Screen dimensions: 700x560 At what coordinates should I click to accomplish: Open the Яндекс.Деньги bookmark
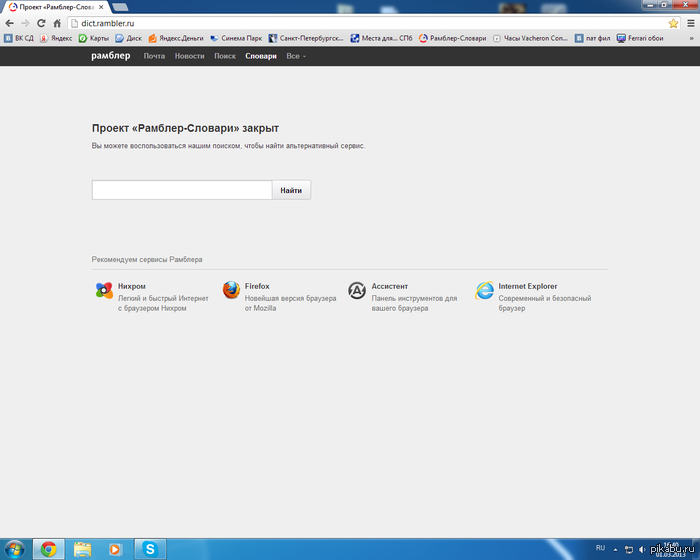[x=180, y=38]
